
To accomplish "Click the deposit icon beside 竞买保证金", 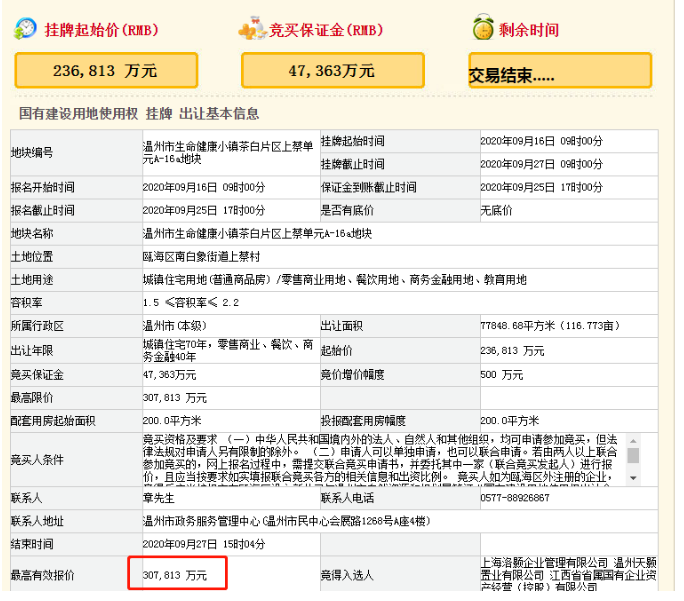I will click(252, 29).
